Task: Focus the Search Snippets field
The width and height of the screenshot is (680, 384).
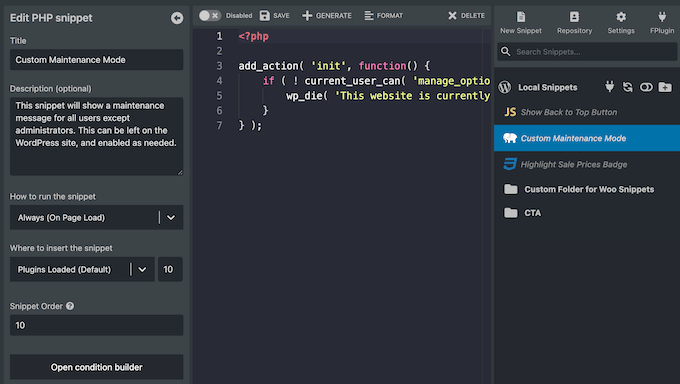Action: click(x=587, y=52)
